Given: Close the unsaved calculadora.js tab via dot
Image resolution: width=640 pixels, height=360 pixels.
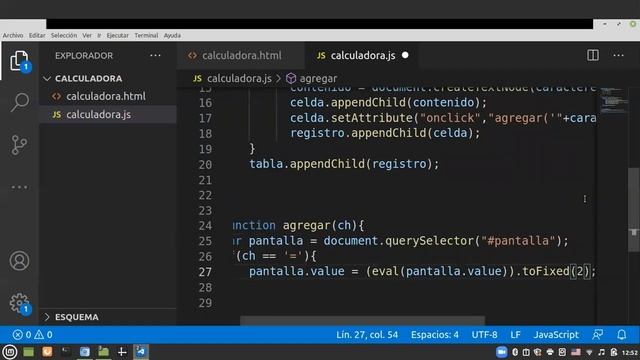Looking at the screenshot, I should tap(405, 55).
